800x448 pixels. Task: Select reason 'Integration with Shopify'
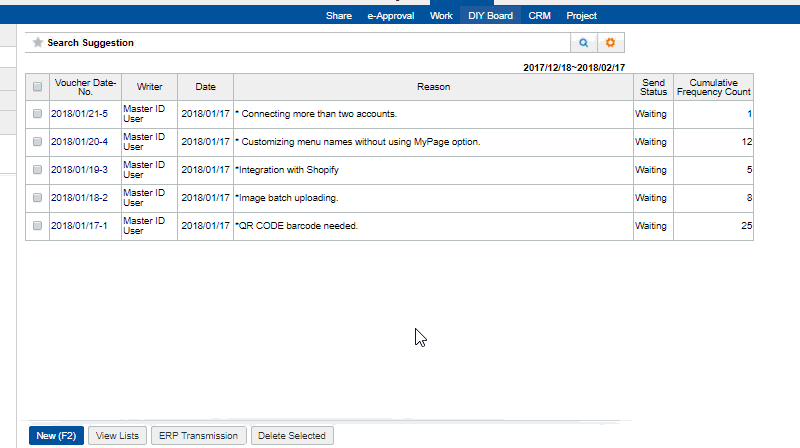click(287, 170)
